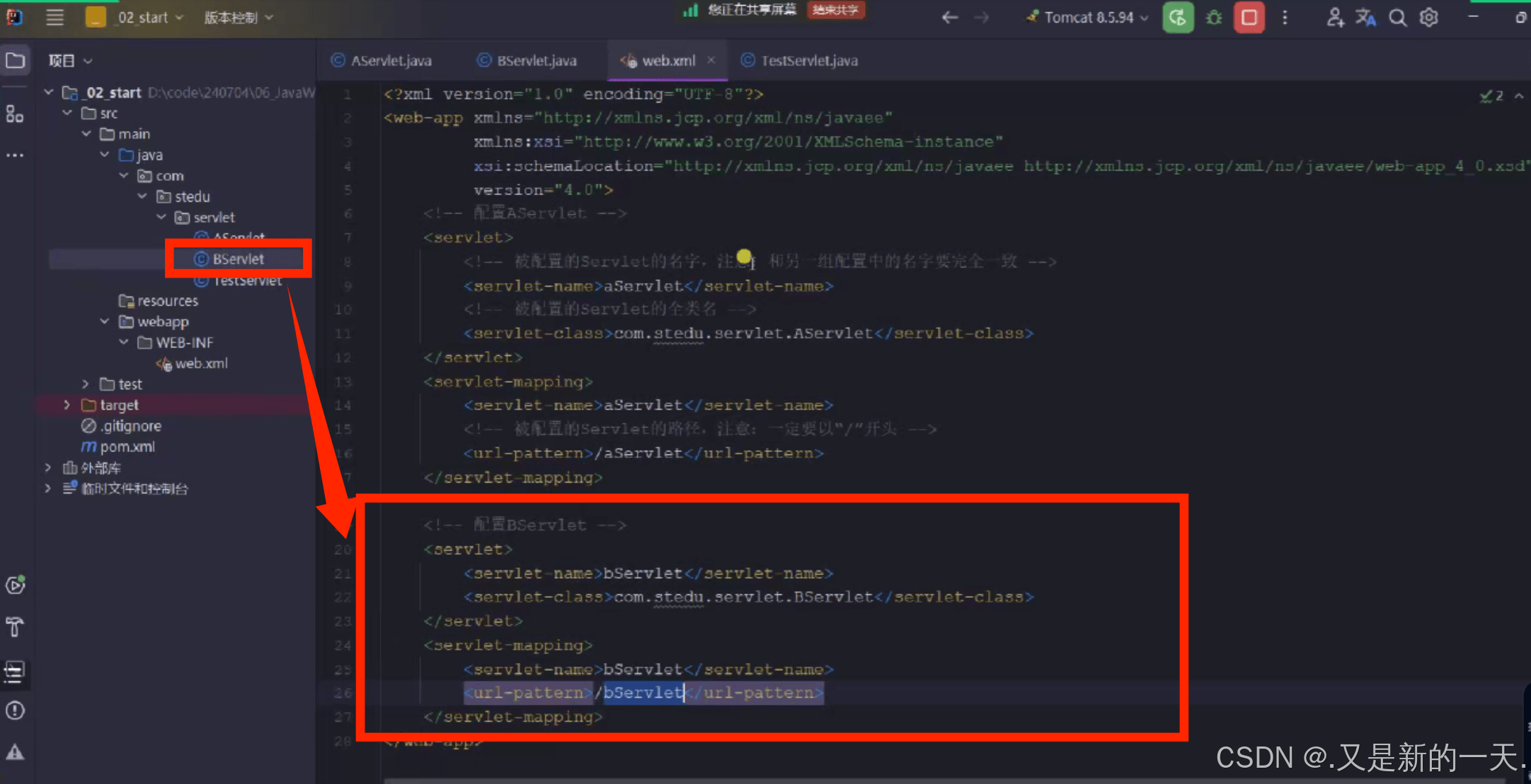Collapse the webapp folder
This screenshot has height=784, width=1531.
coord(105,321)
